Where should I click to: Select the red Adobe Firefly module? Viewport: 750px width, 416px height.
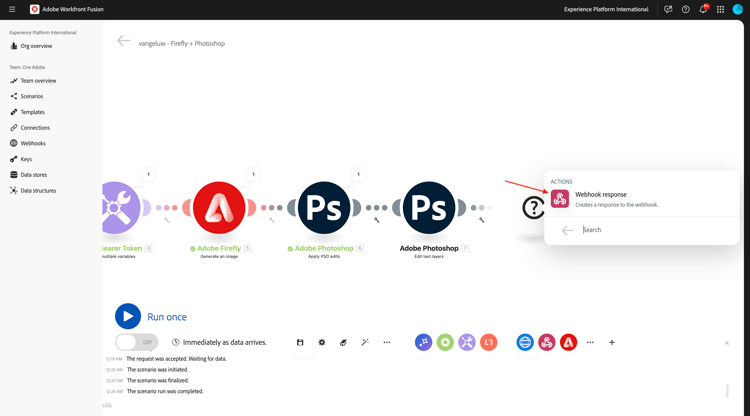(219, 208)
